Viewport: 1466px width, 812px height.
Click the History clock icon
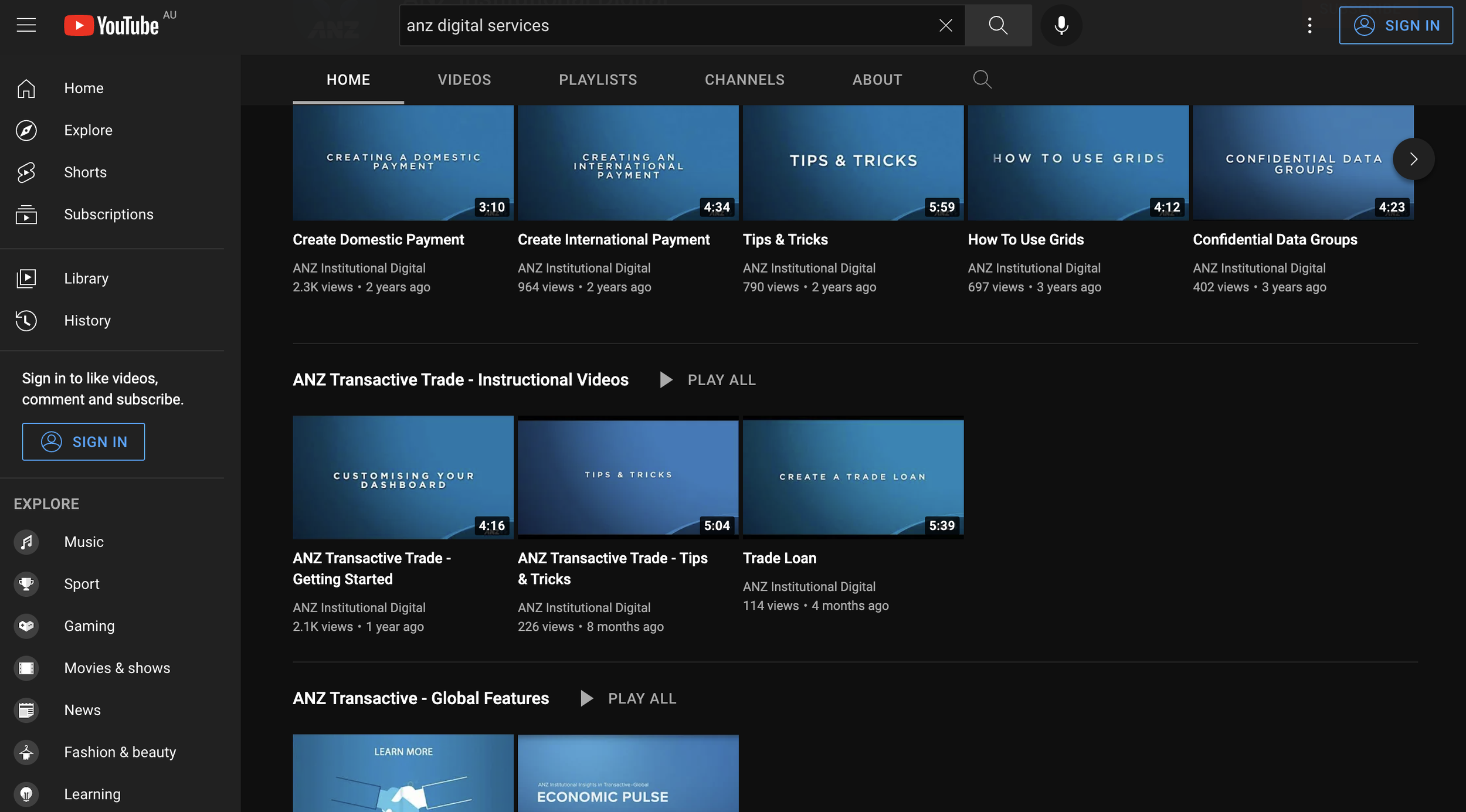[26, 321]
